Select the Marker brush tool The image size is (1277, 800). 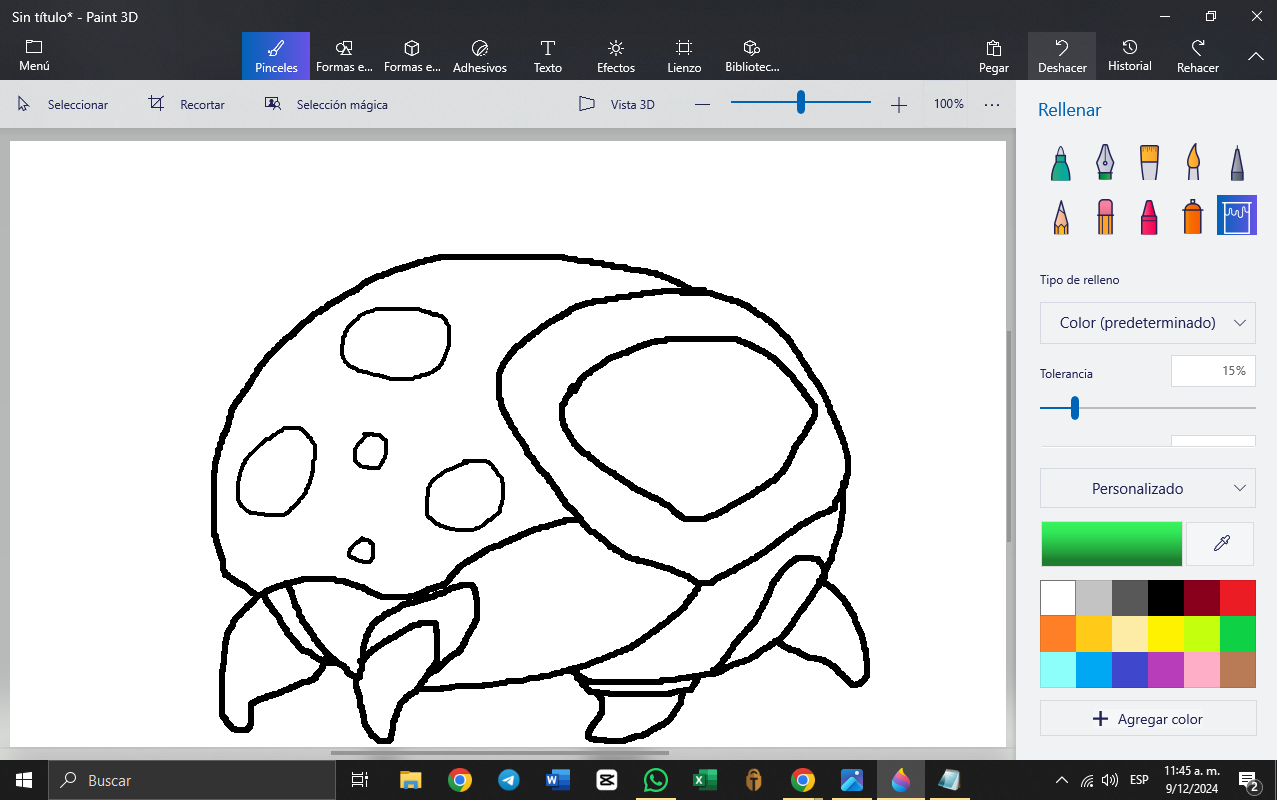click(x=1061, y=163)
